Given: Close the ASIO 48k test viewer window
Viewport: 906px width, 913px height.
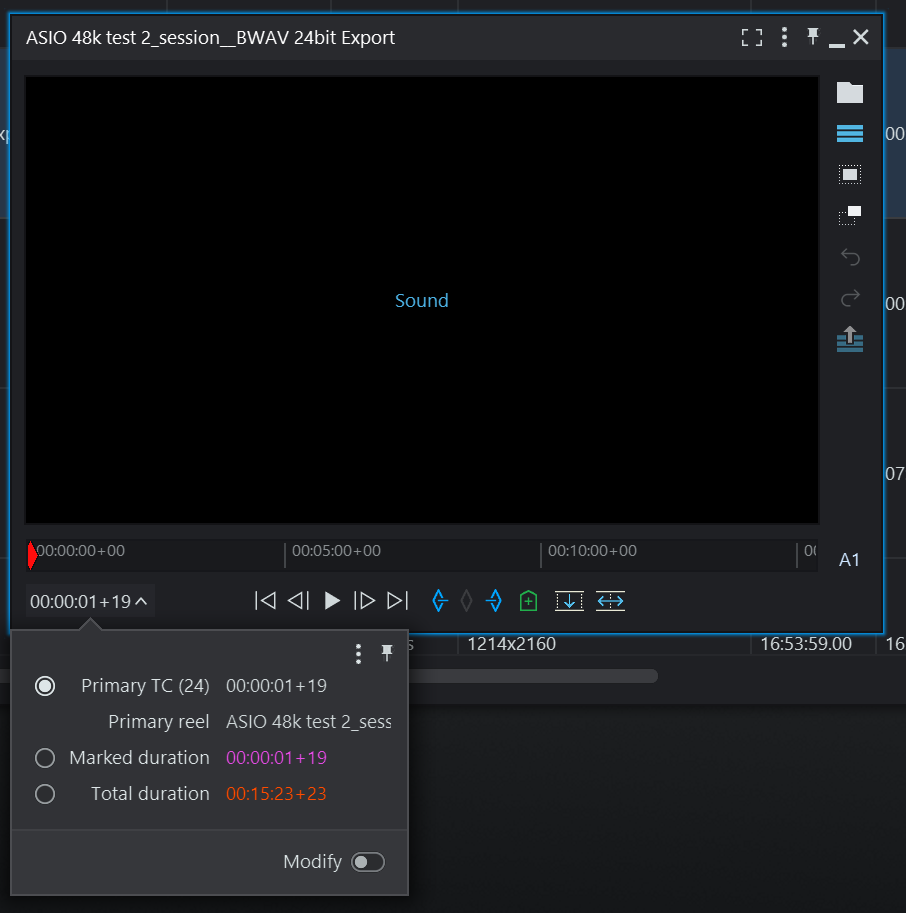Looking at the screenshot, I should pos(861,37).
